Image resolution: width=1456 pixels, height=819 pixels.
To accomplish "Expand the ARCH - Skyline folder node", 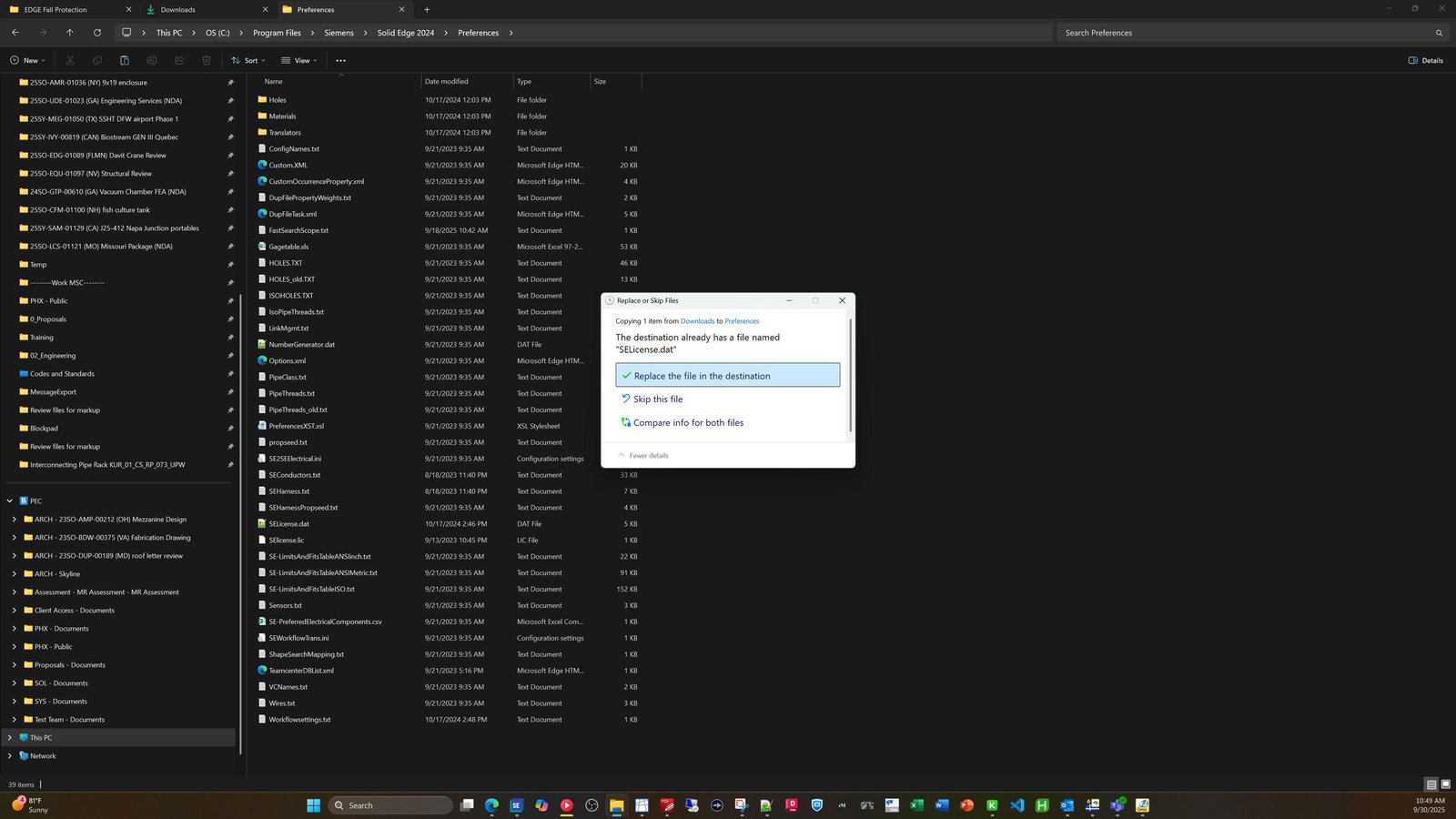I will click(15, 574).
